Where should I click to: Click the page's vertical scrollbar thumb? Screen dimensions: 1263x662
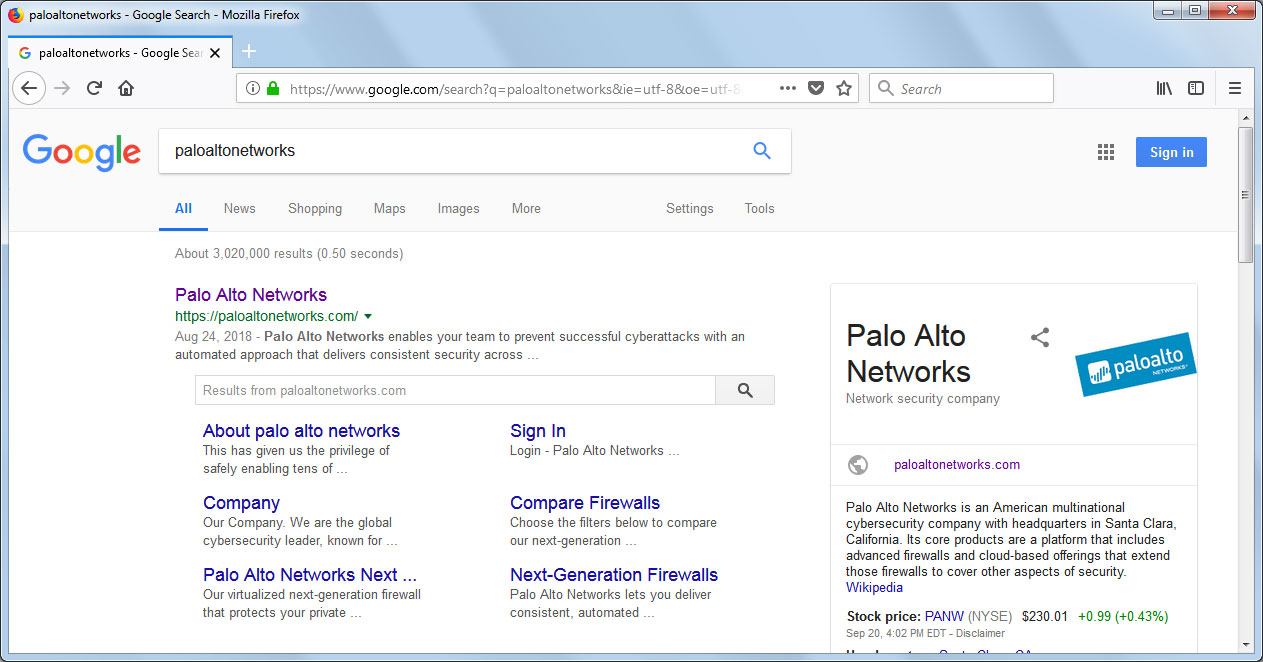click(1245, 195)
